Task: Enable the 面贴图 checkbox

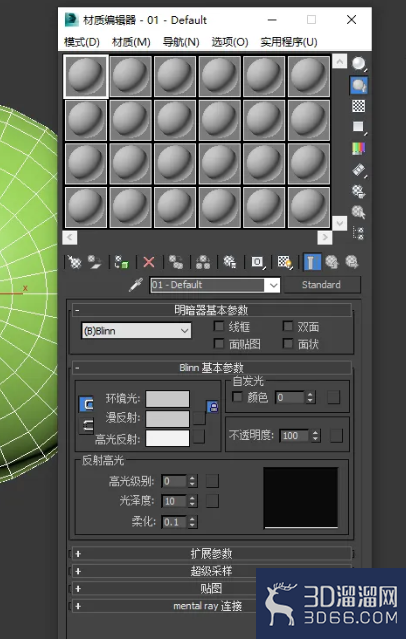Action: [219, 344]
